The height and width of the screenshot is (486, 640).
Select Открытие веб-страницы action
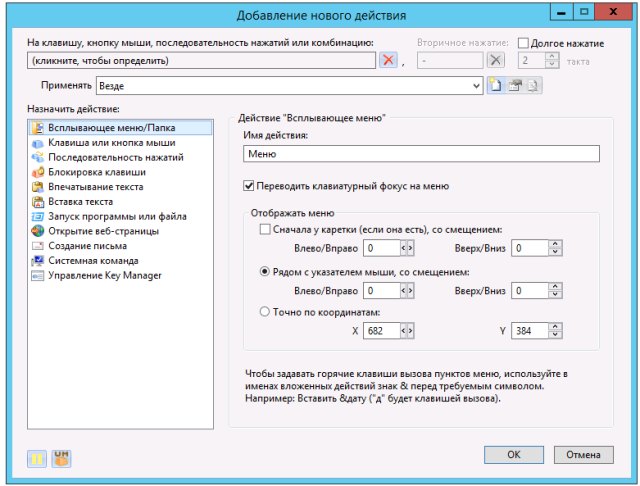pyautogui.click(x=95, y=231)
